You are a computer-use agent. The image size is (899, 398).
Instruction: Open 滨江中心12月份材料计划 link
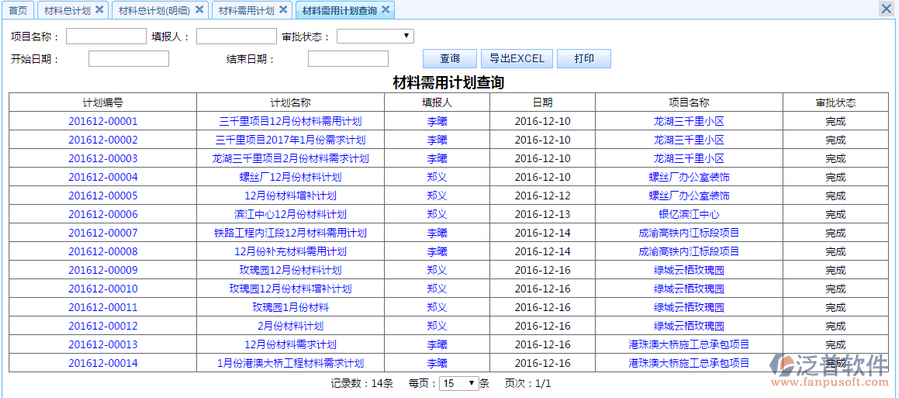(291, 214)
